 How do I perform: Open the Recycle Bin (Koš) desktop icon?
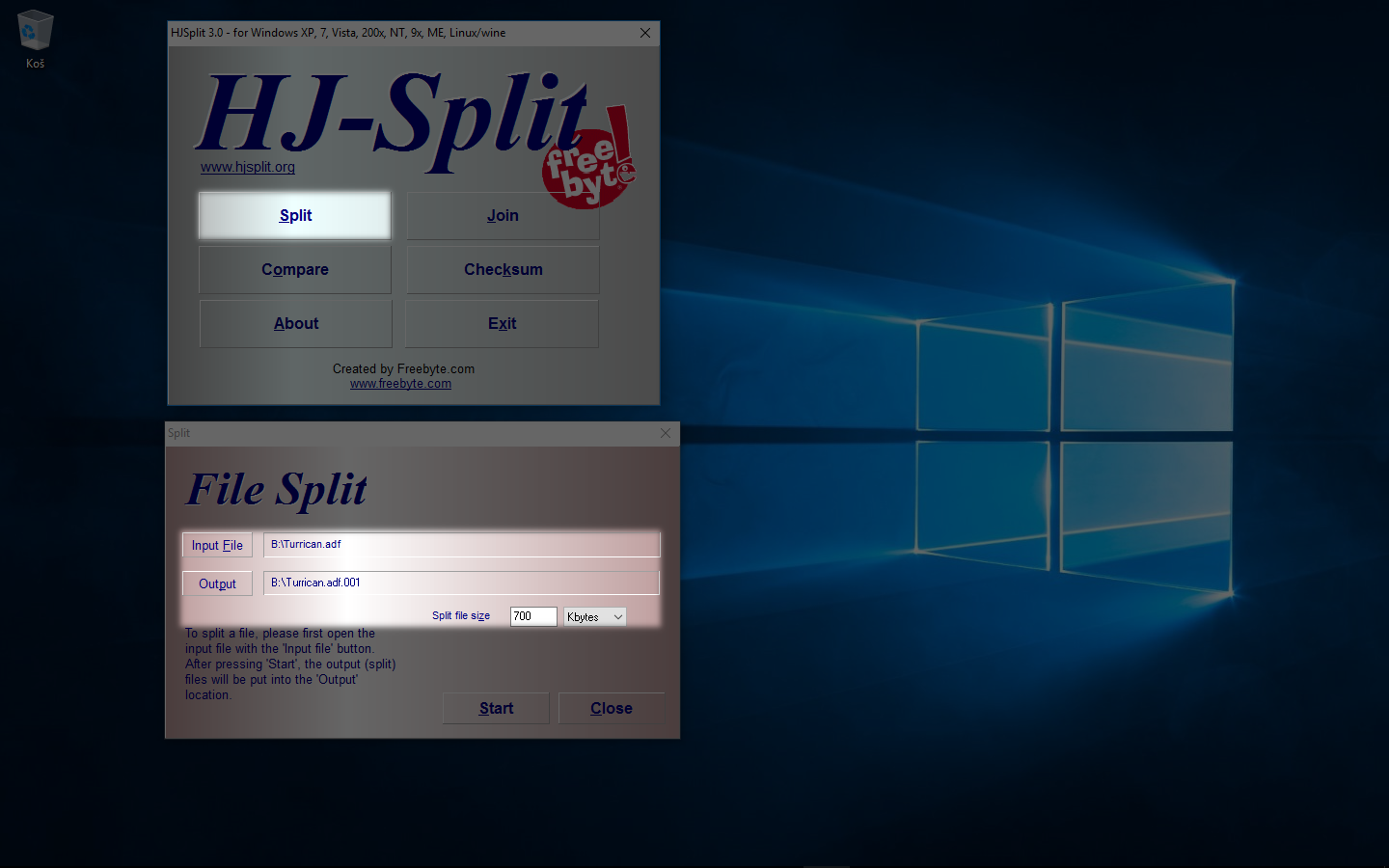point(35,39)
